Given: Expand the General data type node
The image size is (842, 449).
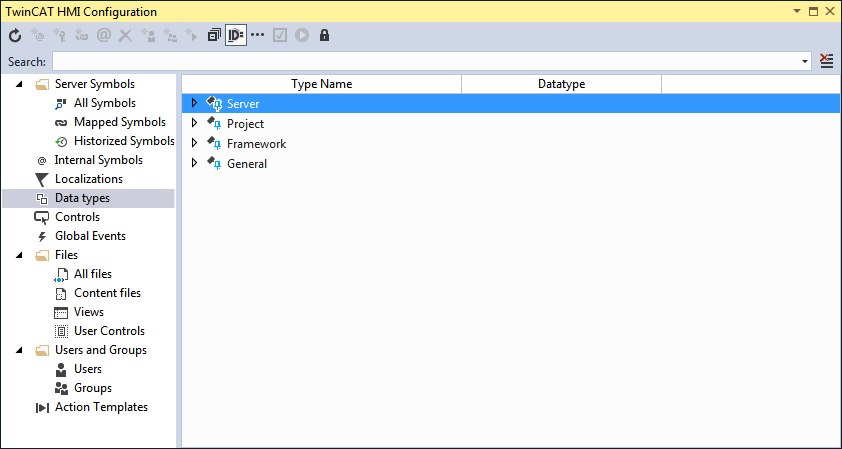Looking at the screenshot, I should point(194,163).
